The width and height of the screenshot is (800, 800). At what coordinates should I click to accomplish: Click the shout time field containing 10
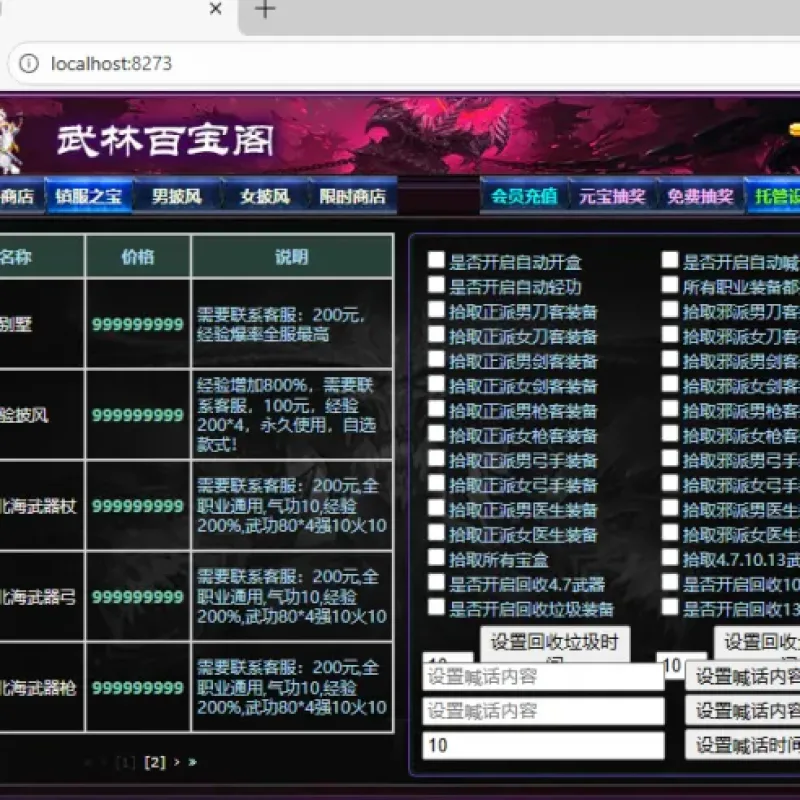[543, 745]
